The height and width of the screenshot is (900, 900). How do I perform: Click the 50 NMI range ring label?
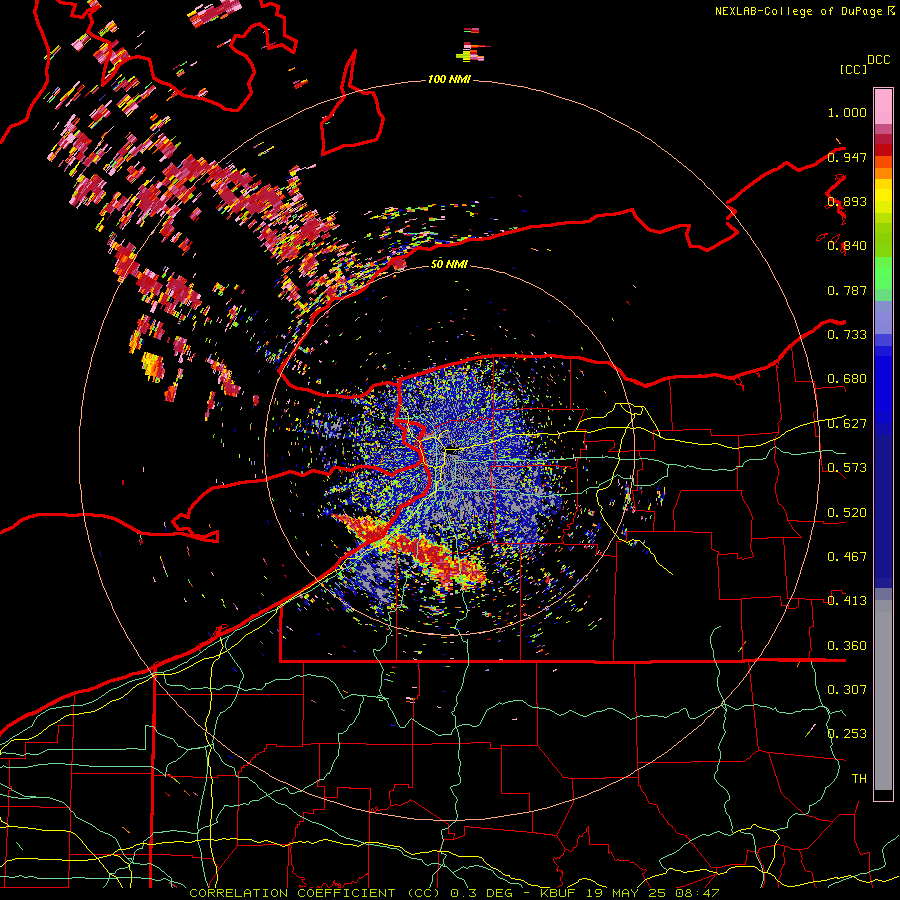tap(449, 264)
